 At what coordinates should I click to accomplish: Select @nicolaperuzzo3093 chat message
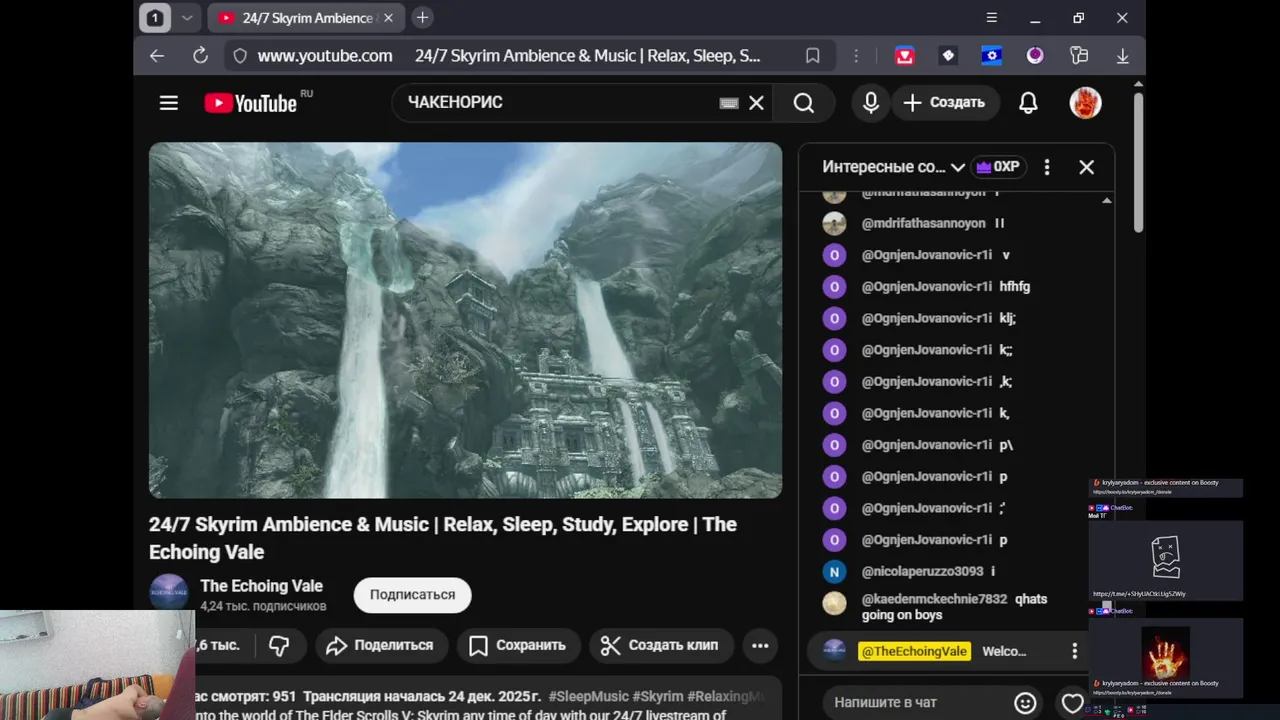tap(957, 572)
